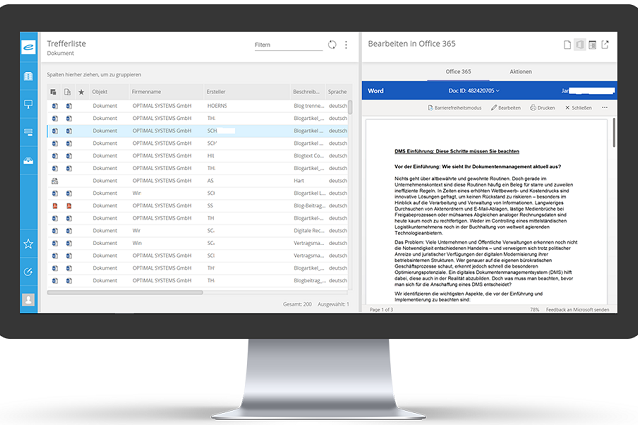The height and width of the screenshot is (425, 638).
Task: Click the Barrierefreiheitsmodus button
Action: click(454, 108)
